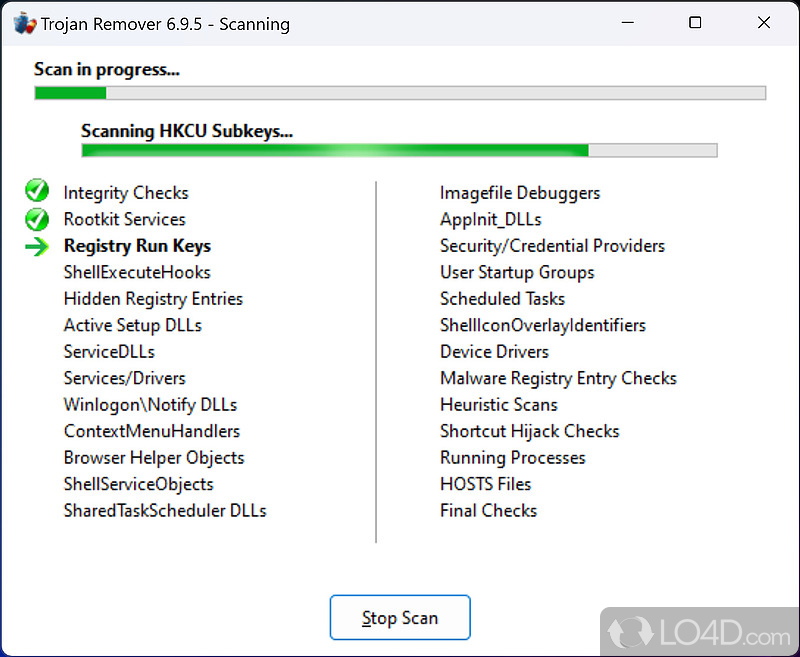
Task: Select the 'ShellIconOverlayIdentifiers' item
Action: tap(543, 325)
